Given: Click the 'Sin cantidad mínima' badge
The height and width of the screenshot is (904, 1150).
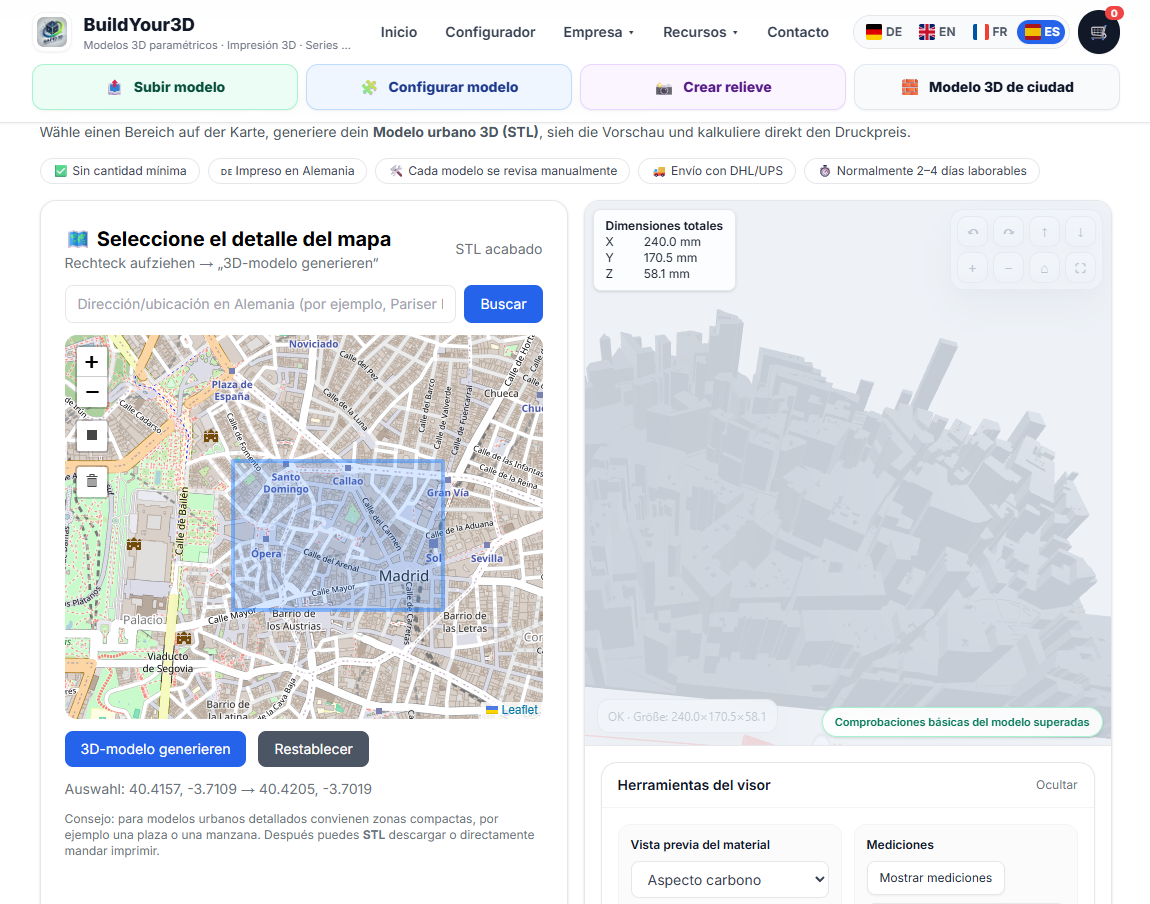Looking at the screenshot, I should [x=120, y=171].
